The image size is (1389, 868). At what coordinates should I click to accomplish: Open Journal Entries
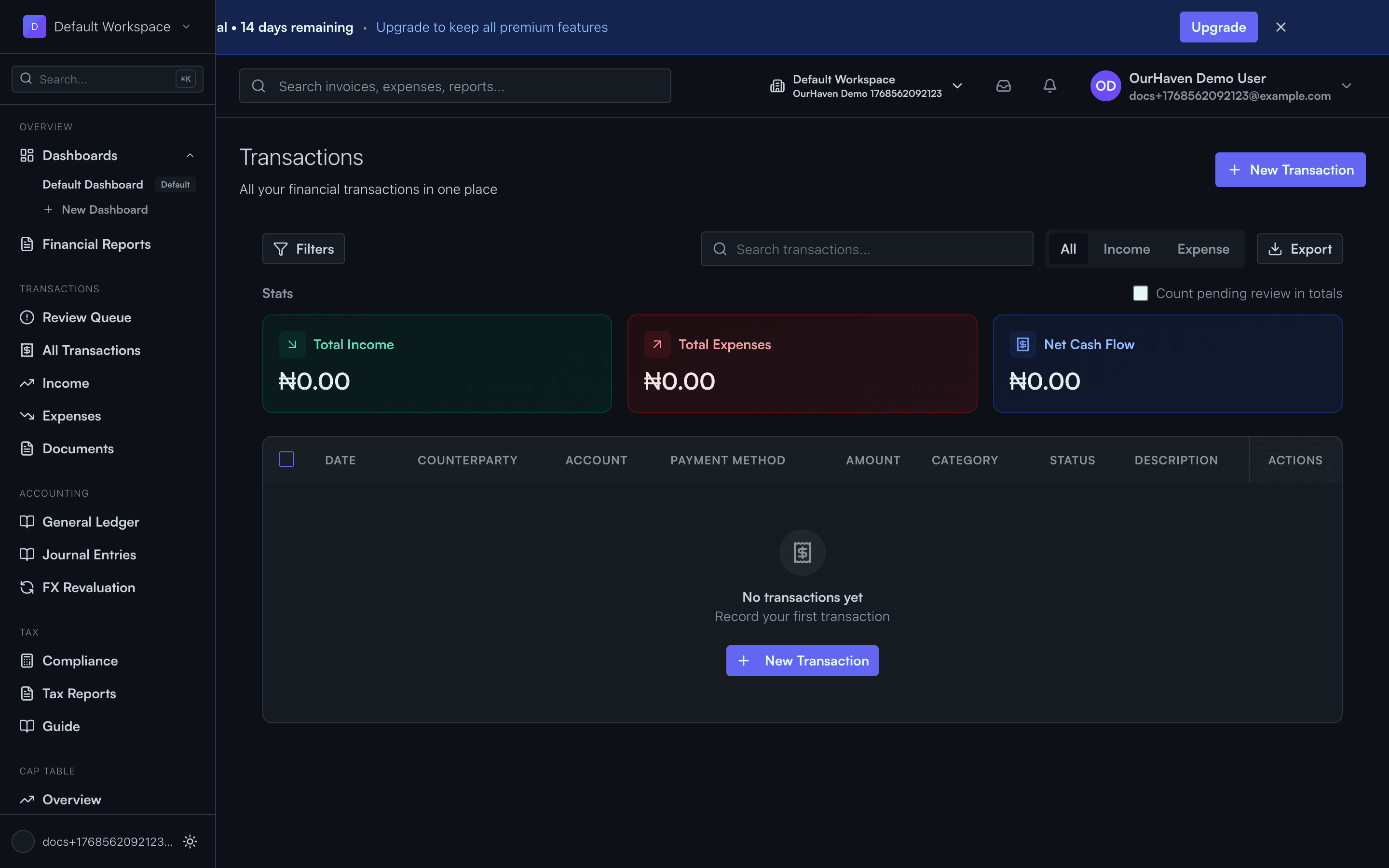[x=88, y=554]
